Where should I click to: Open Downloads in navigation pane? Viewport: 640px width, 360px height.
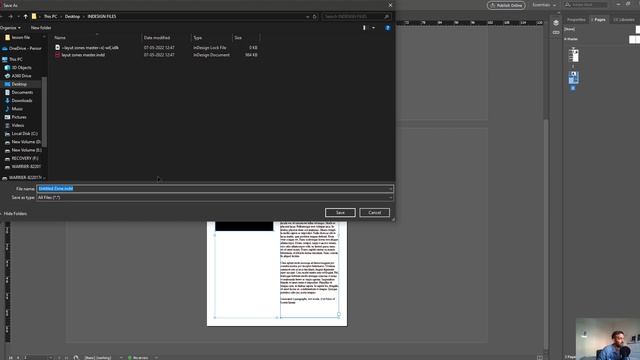tap(18, 100)
